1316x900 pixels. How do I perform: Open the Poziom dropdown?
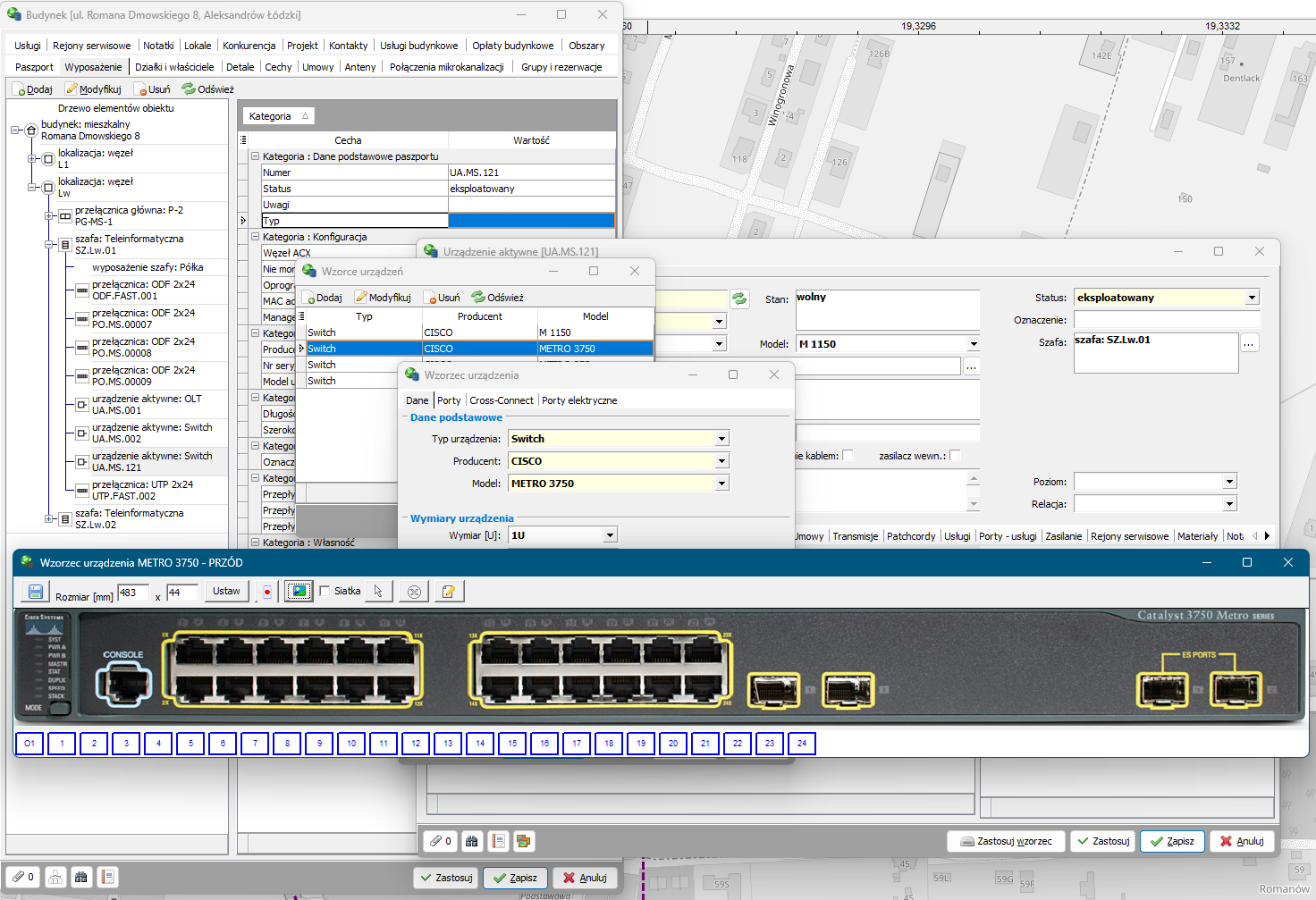1229,482
